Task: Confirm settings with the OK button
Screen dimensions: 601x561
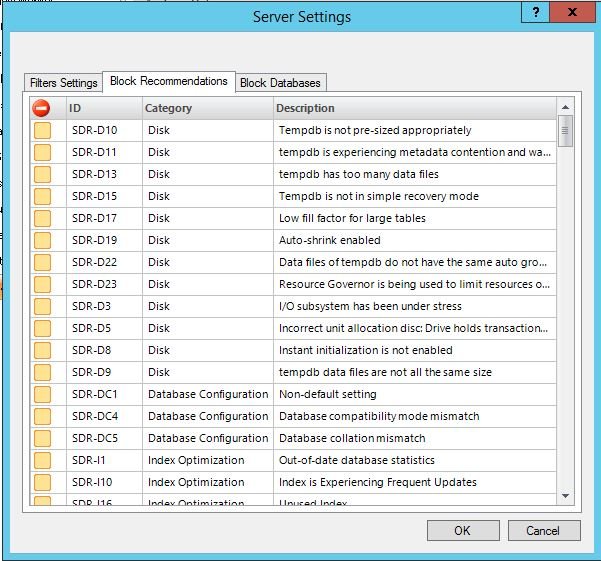Action: 463,531
